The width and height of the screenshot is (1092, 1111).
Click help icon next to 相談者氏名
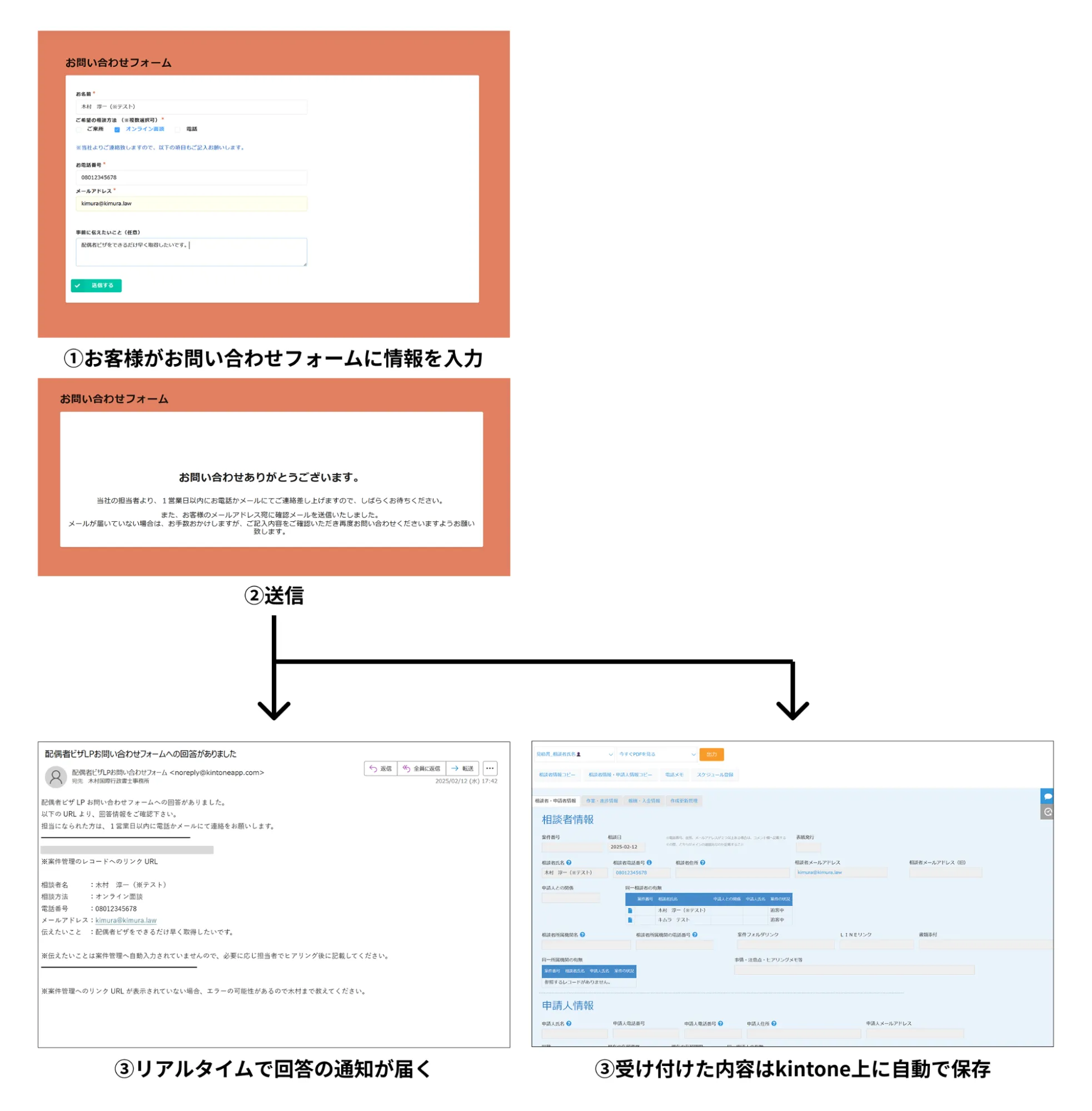tap(569, 863)
